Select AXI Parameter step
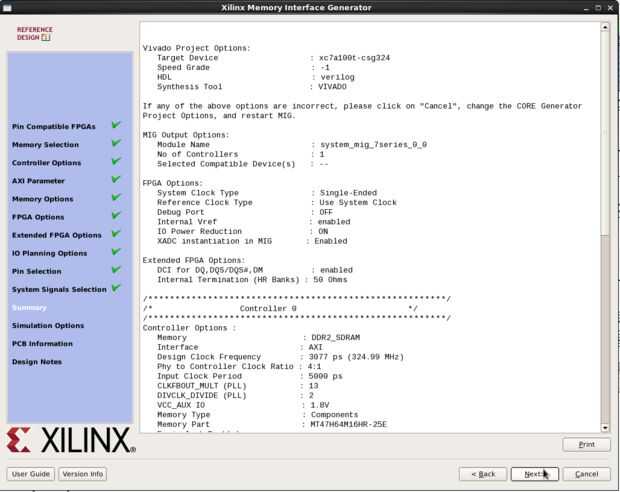The width and height of the screenshot is (620, 492). coord(38,181)
